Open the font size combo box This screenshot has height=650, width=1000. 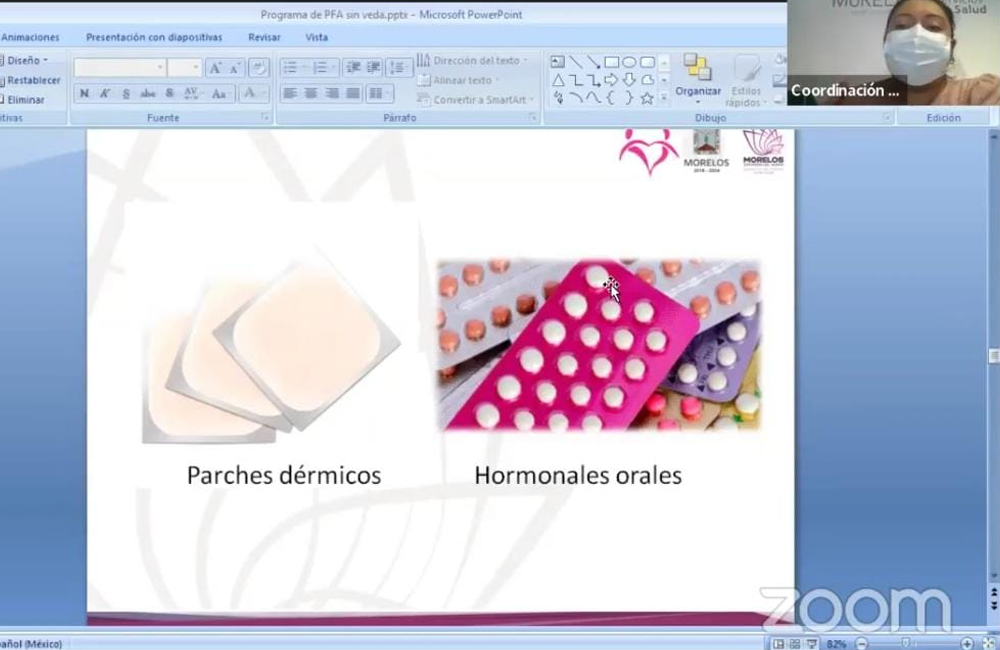pyautogui.click(x=185, y=68)
